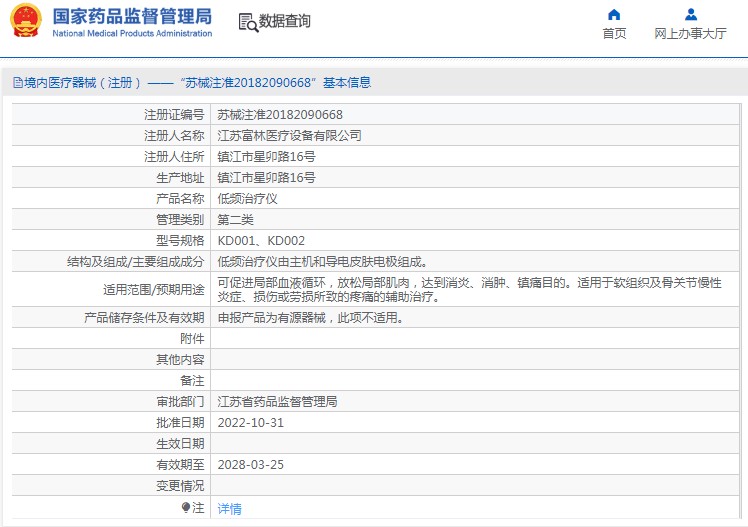Click the 审批部门 label
Screen dimensions: 748x527
180,402
